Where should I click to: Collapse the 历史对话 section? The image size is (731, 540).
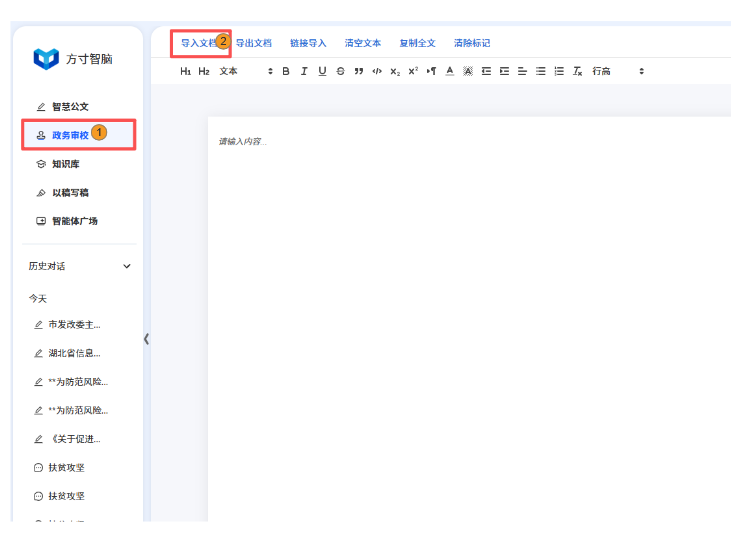pos(126,267)
